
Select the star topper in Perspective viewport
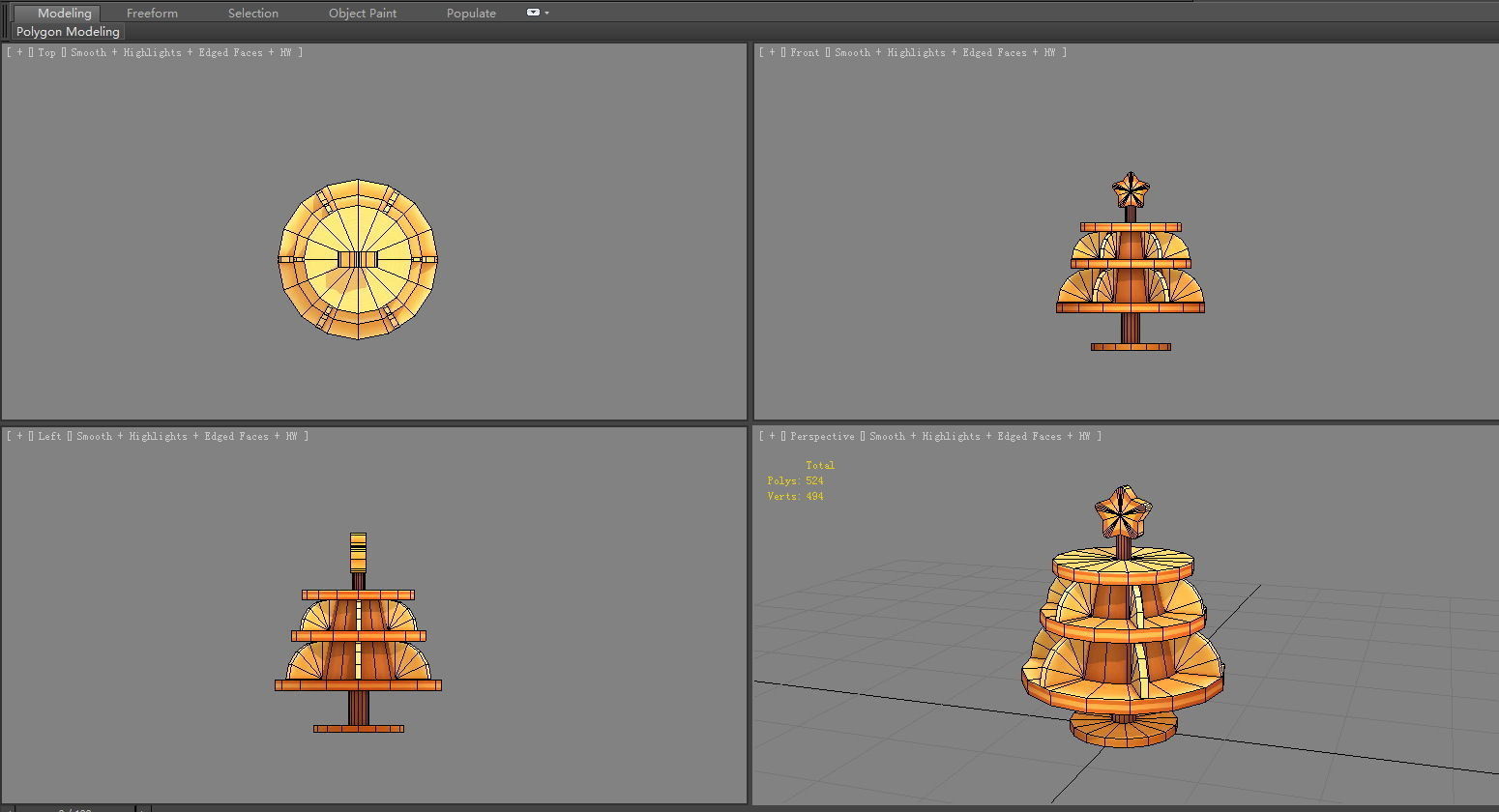pos(1123,512)
